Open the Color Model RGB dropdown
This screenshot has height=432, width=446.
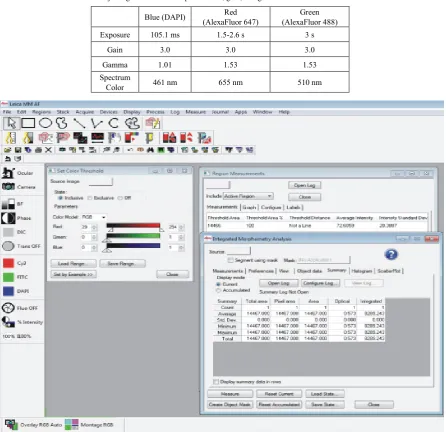[x=94, y=217]
